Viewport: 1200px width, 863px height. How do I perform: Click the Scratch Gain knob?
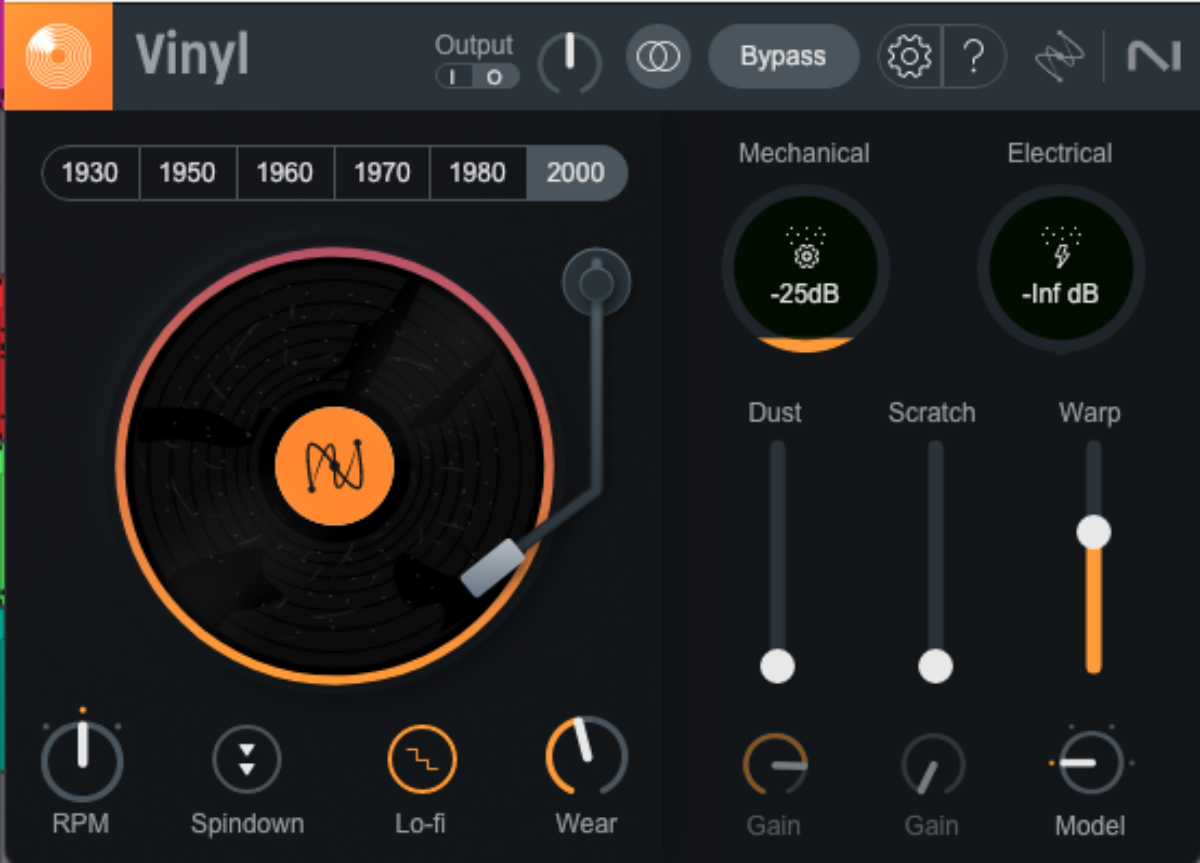click(x=932, y=766)
